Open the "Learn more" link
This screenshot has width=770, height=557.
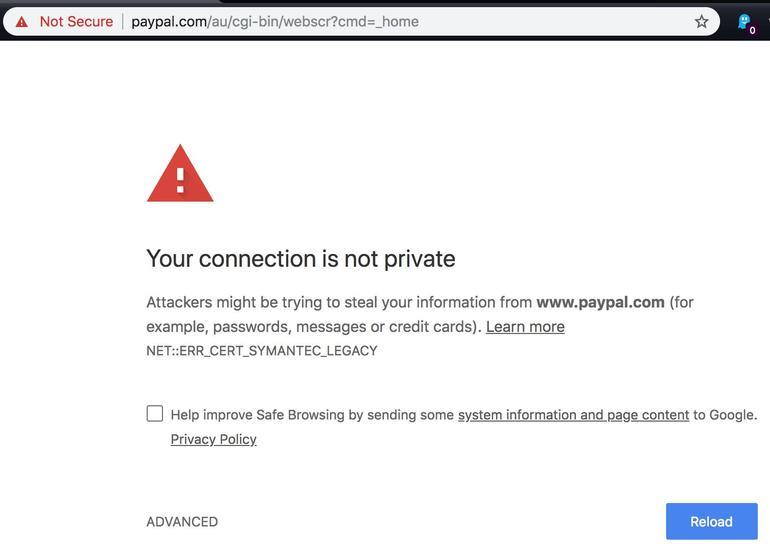tap(525, 327)
